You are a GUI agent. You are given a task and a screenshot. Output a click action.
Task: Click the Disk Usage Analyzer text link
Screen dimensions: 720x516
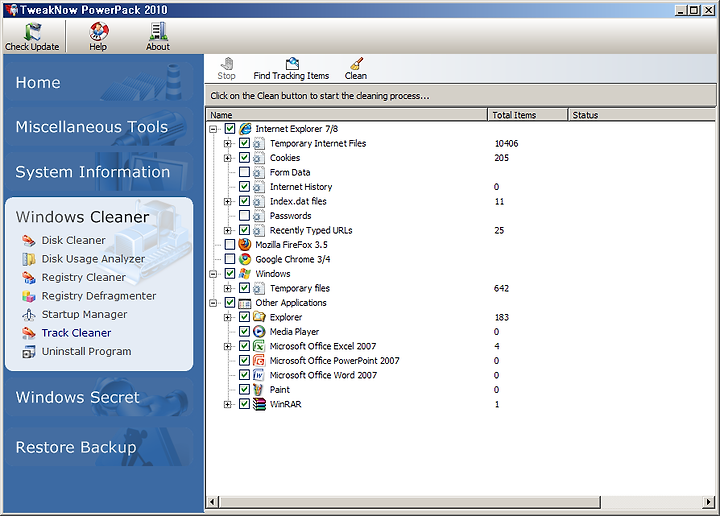(93, 259)
